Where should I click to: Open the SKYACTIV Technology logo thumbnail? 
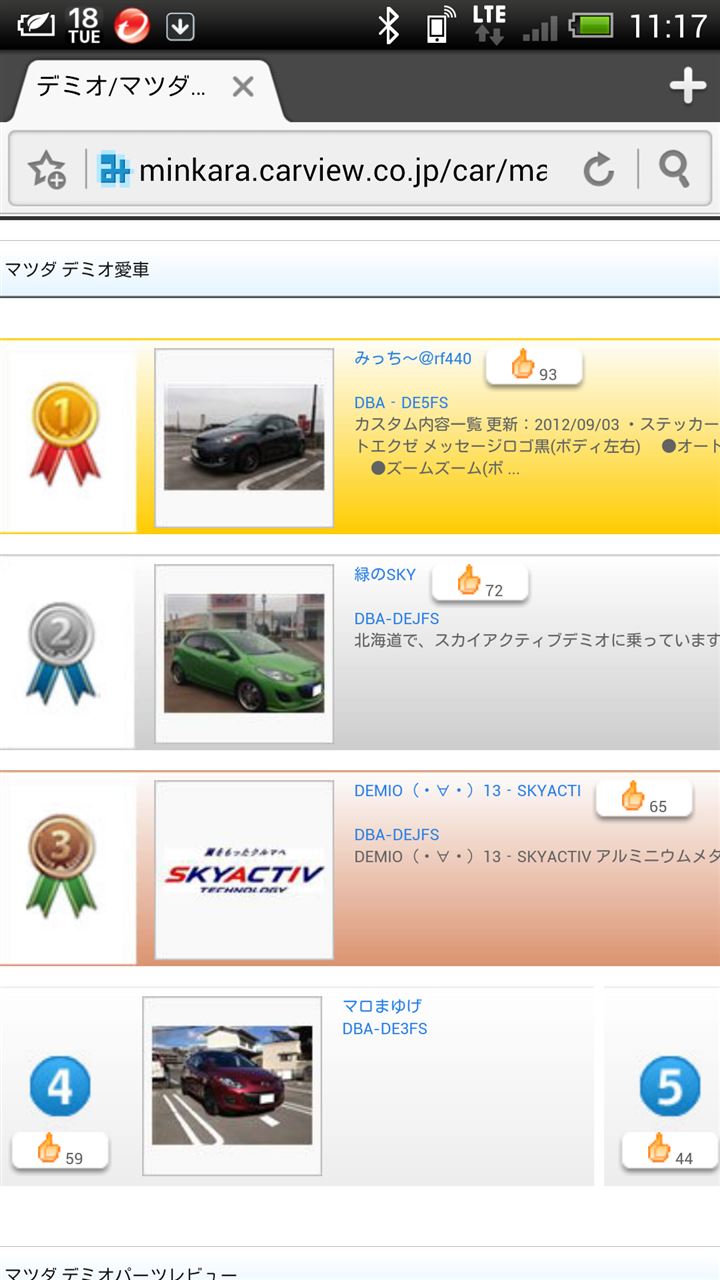pyautogui.click(x=244, y=870)
